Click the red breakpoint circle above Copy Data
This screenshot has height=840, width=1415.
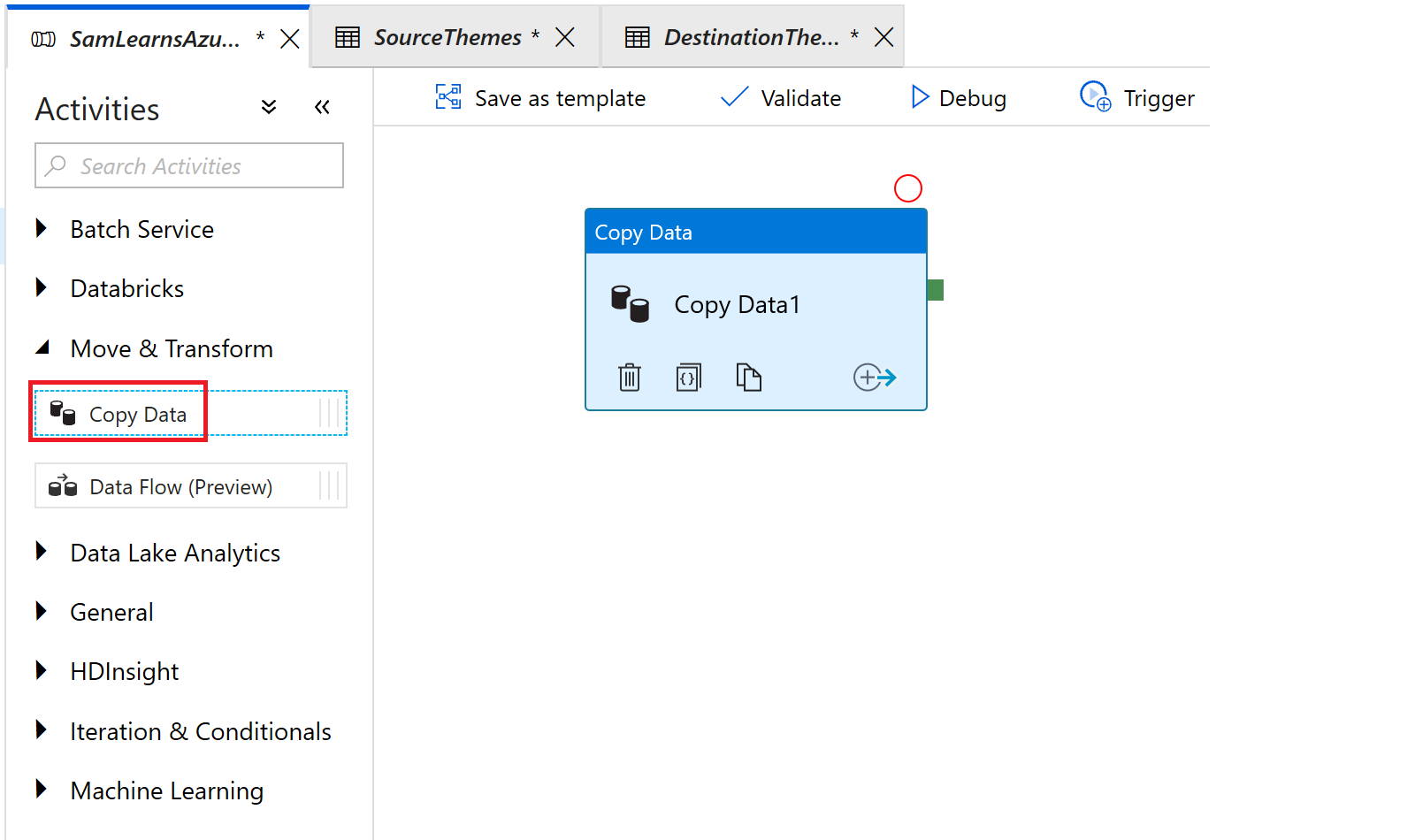[x=908, y=188]
